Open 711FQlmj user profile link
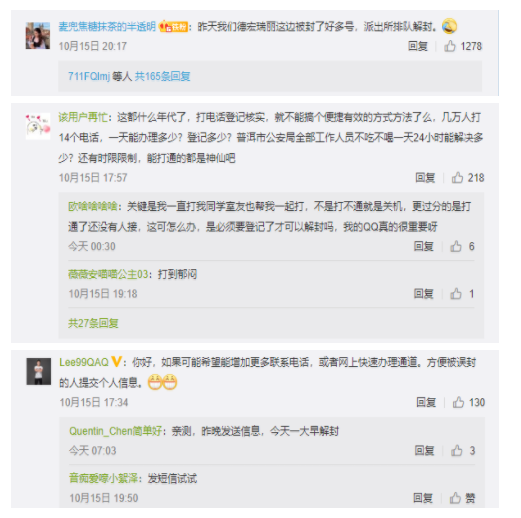The image size is (521, 518). 89,76
